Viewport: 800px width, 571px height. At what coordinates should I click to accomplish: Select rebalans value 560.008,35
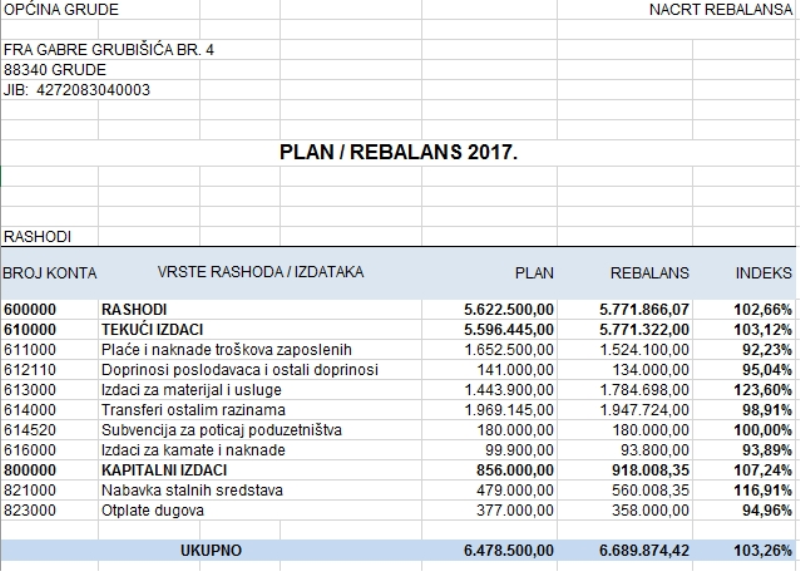pyautogui.click(x=651, y=490)
